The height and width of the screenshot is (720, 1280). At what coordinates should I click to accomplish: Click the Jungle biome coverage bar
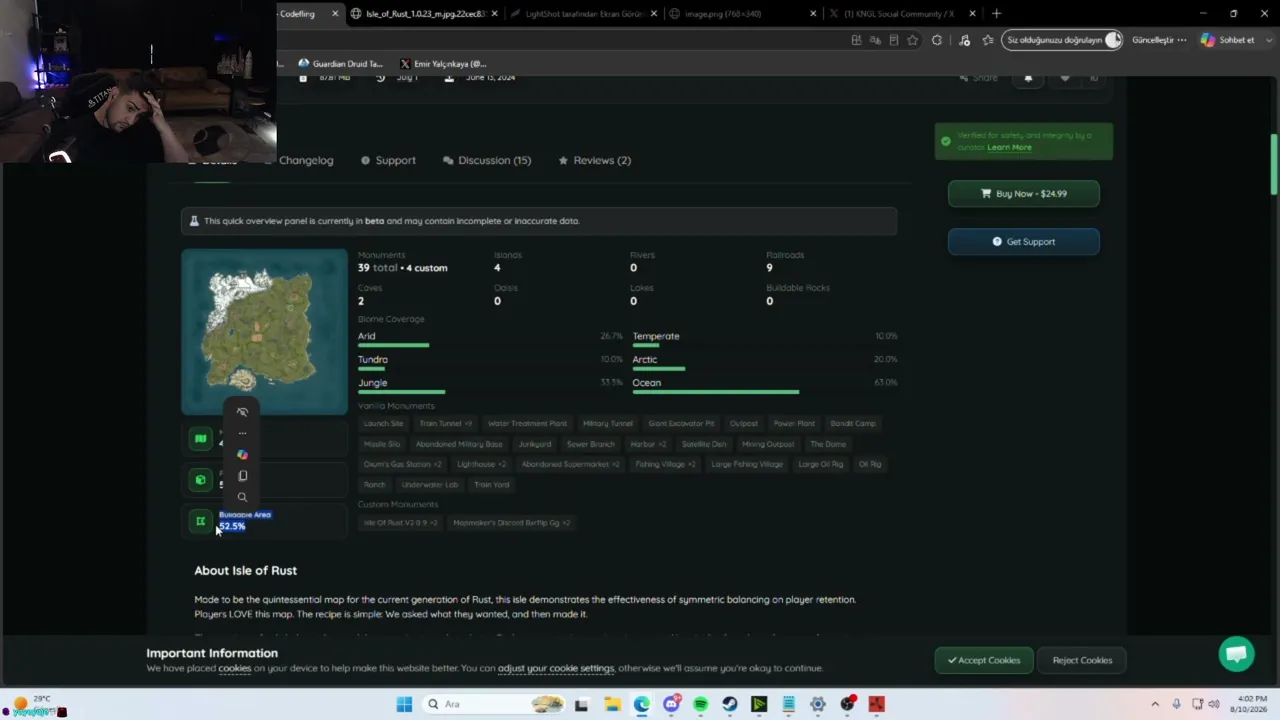tap(402, 392)
